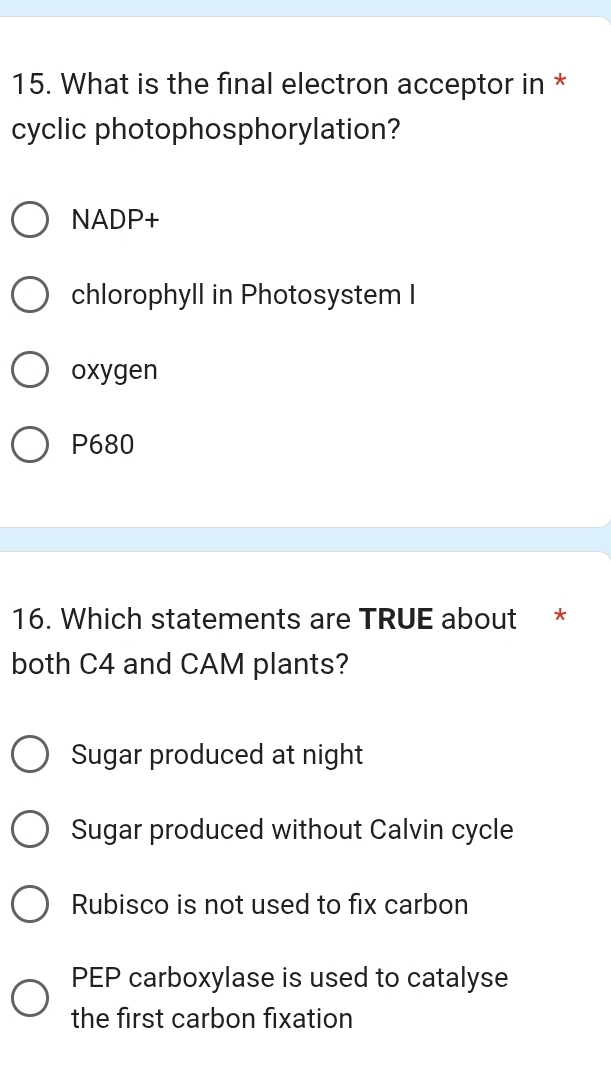This screenshot has height=1072, width=611.
Task: Choose the PEP carboxylase first carbon fixation option
Action: 30,997
